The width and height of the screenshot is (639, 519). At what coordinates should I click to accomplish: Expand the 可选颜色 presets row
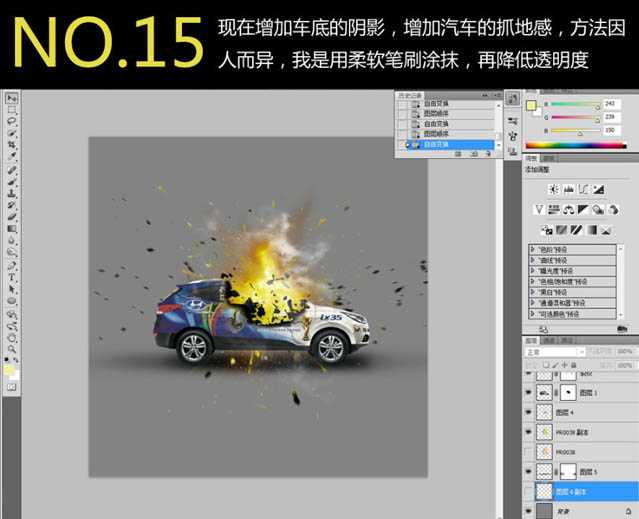(x=533, y=313)
